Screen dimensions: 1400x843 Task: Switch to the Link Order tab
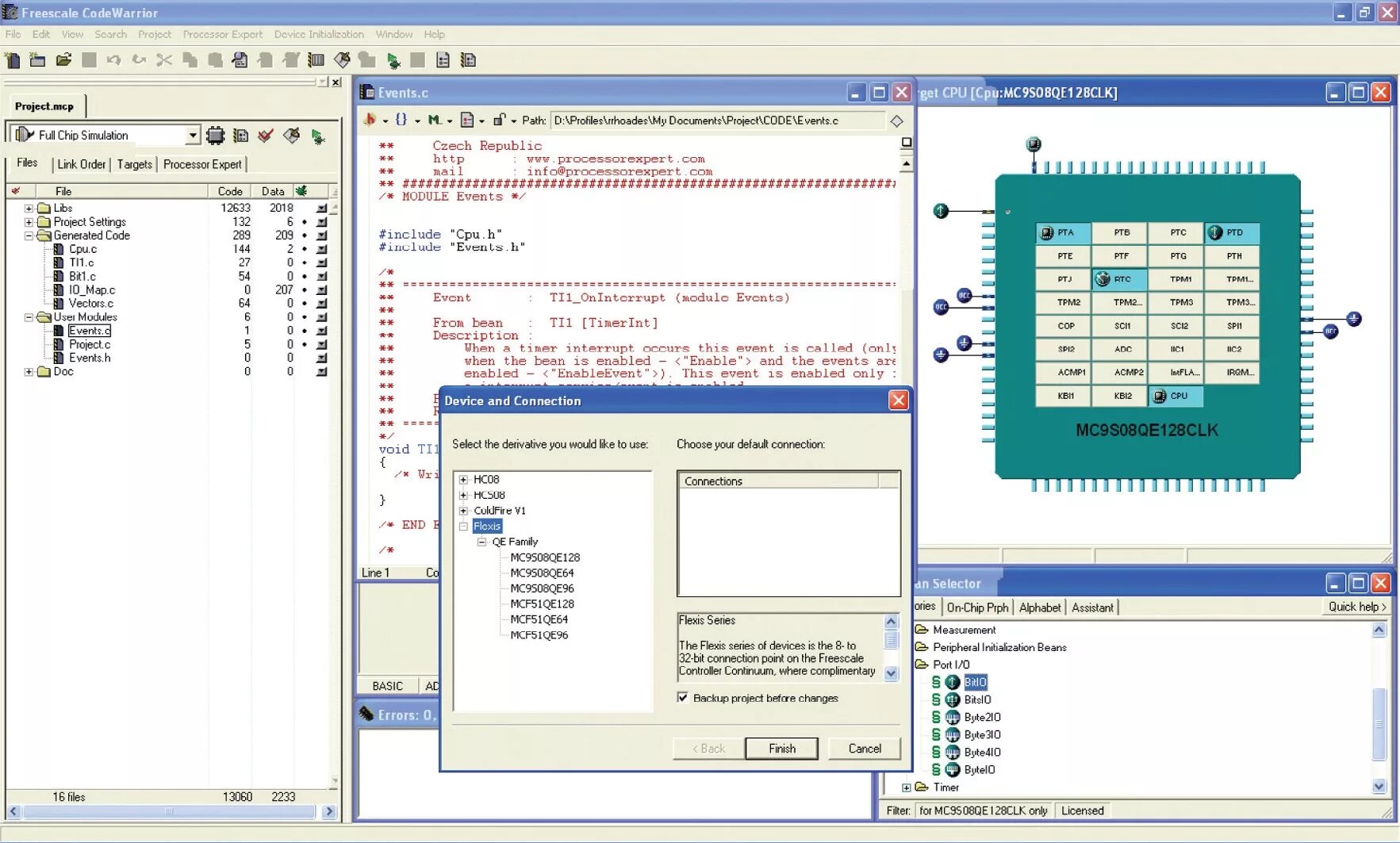[81, 164]
